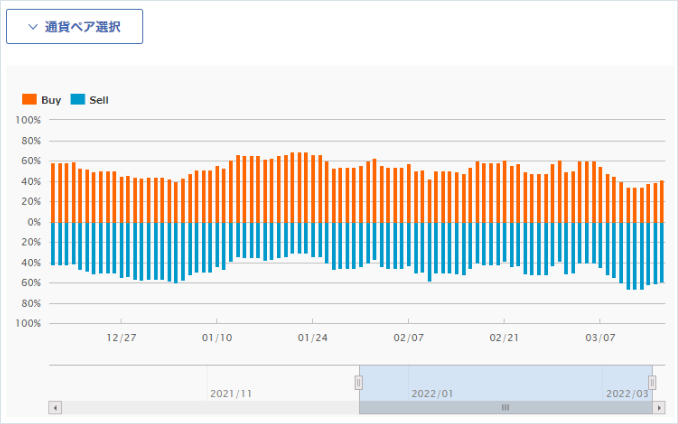Click the 02/21 date label on the x-axis

coord(505,338)
